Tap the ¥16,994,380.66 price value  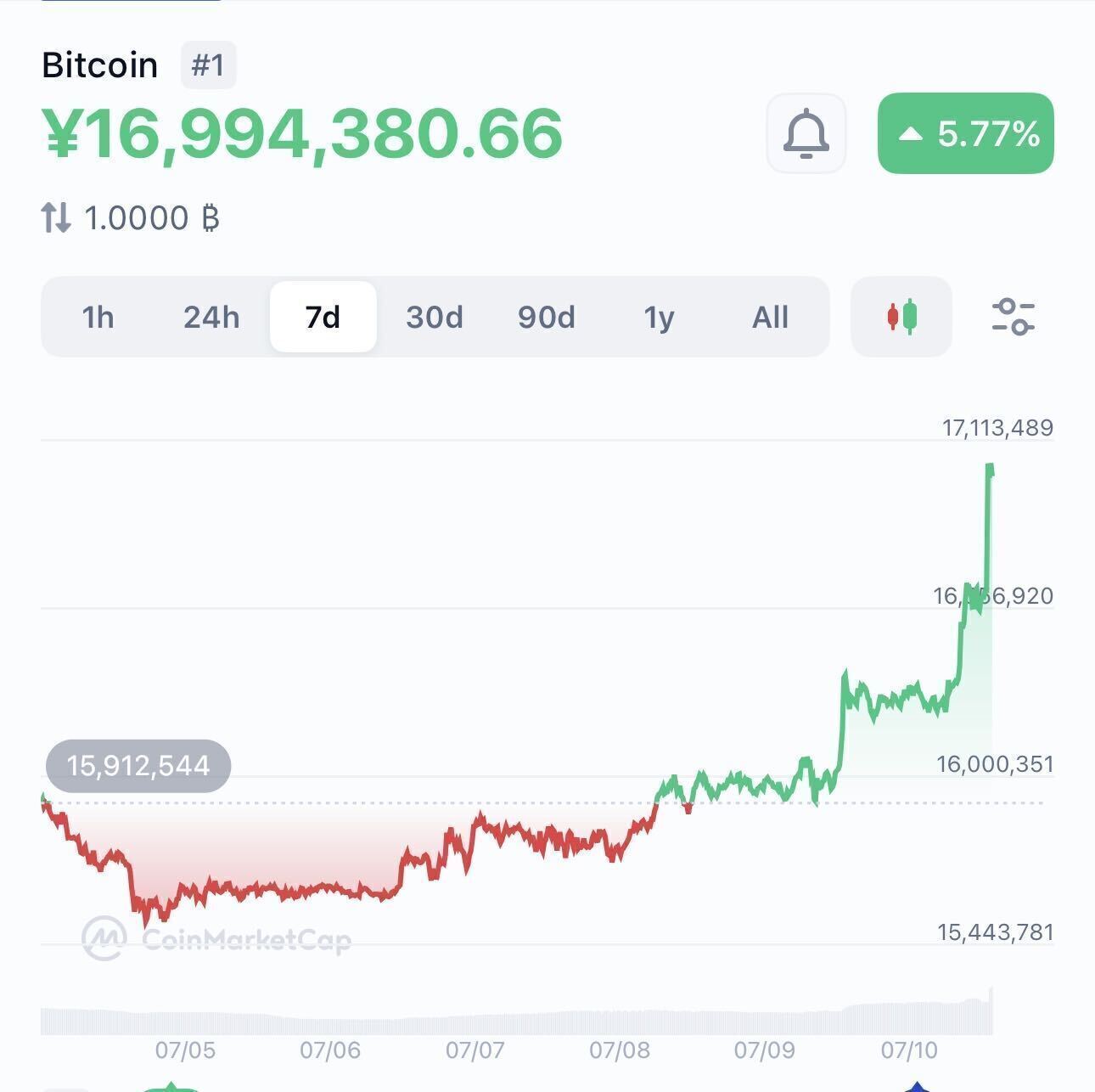click(302, 133)
